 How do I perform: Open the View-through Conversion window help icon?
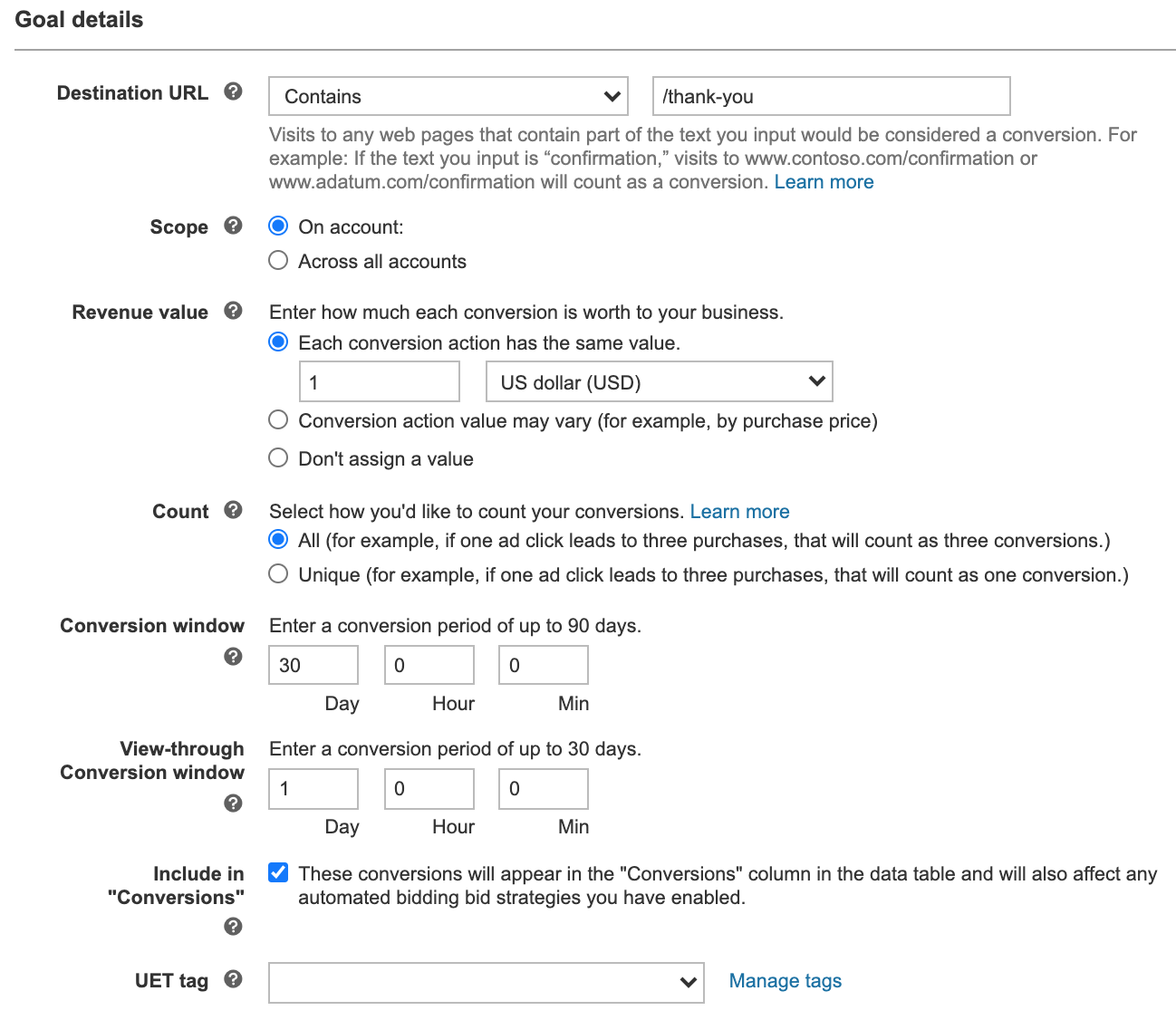[233, 803]
